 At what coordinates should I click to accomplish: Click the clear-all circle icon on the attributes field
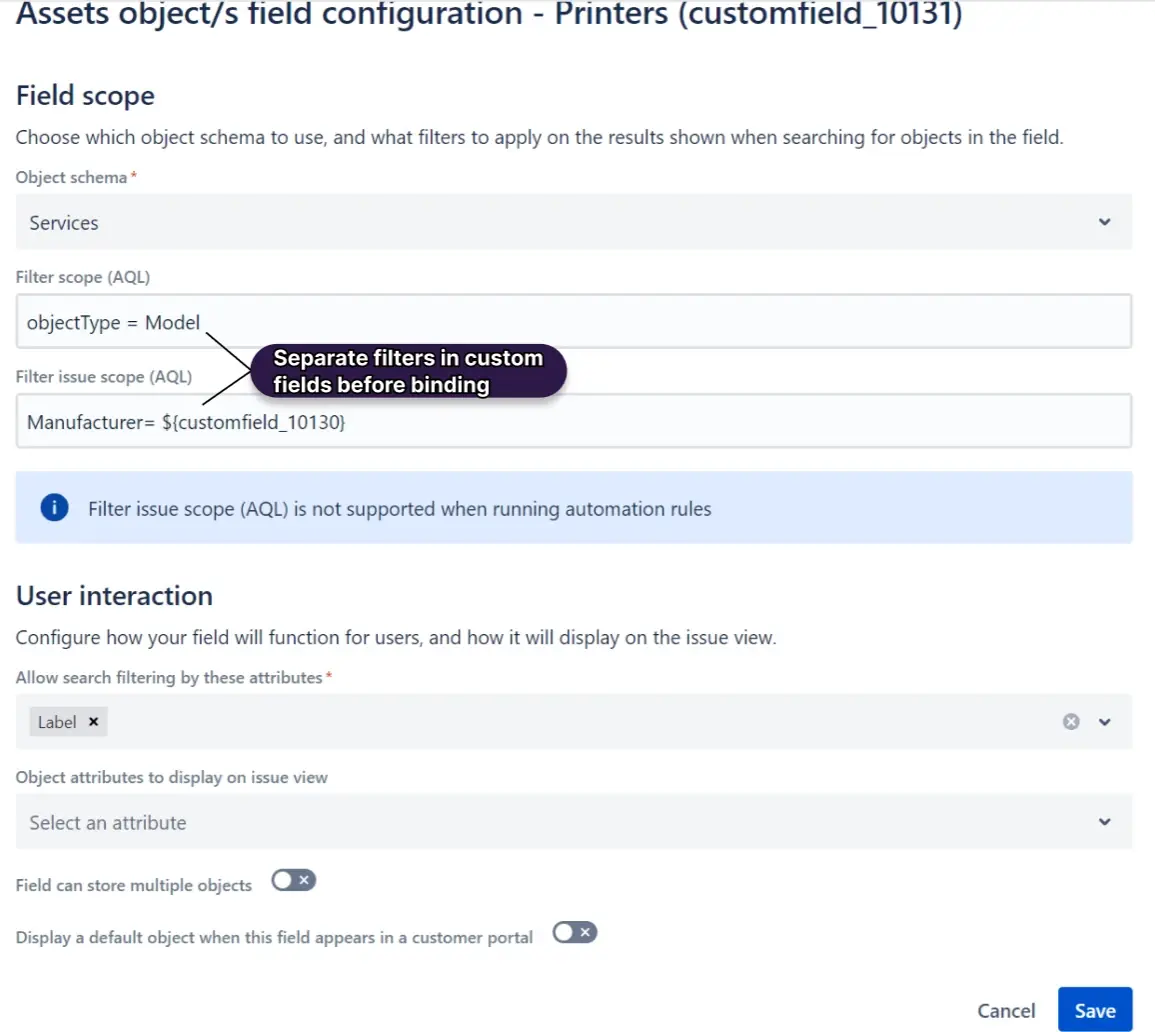click(1071, 721)
